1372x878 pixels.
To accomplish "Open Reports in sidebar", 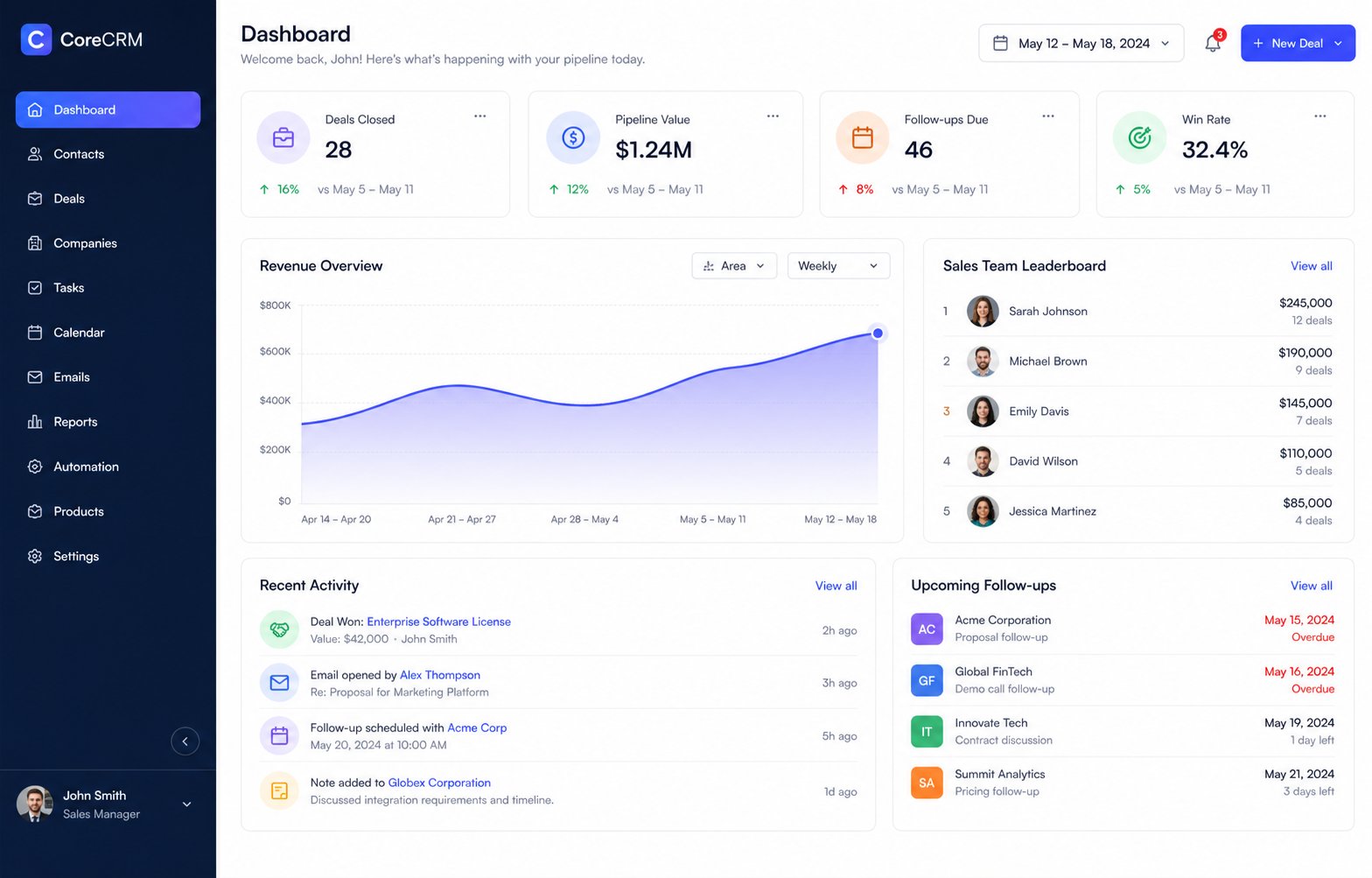I will [108, 422].
